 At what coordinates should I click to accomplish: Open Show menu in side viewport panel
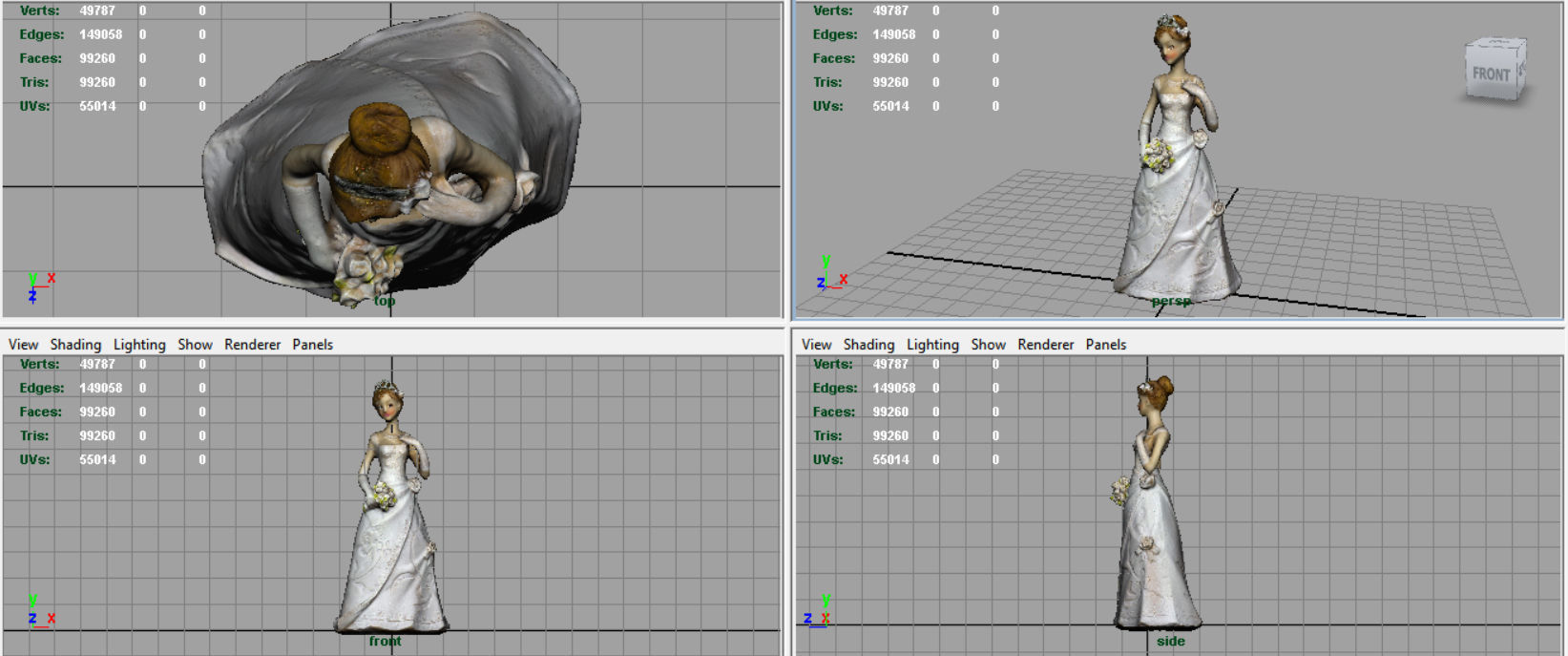tap(988, 345)
